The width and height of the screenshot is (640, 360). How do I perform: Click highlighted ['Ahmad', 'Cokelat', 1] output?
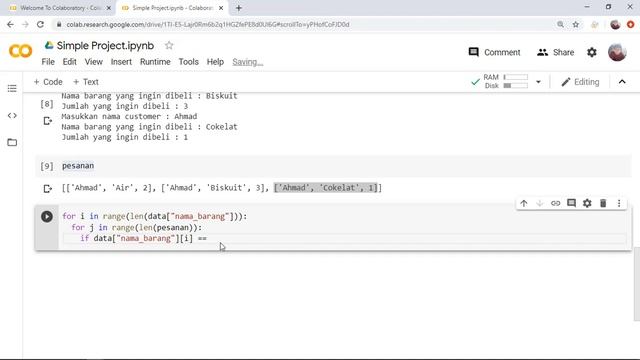[x=327, y=188]
